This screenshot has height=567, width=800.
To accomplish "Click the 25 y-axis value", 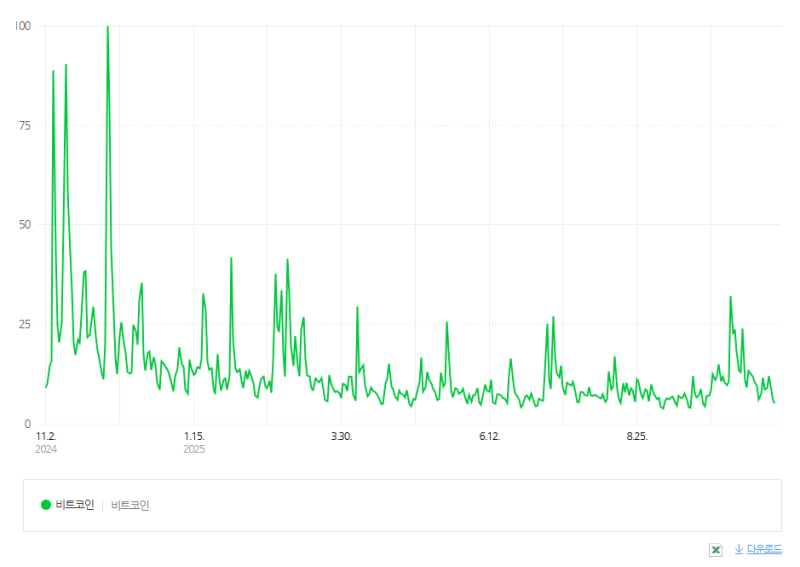I will (x=24, y=325).
